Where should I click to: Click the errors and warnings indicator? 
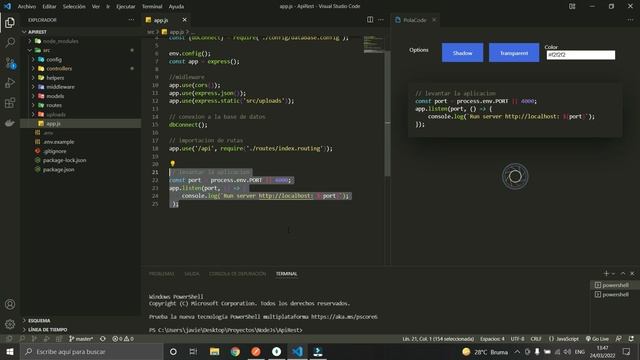(123, 339)
